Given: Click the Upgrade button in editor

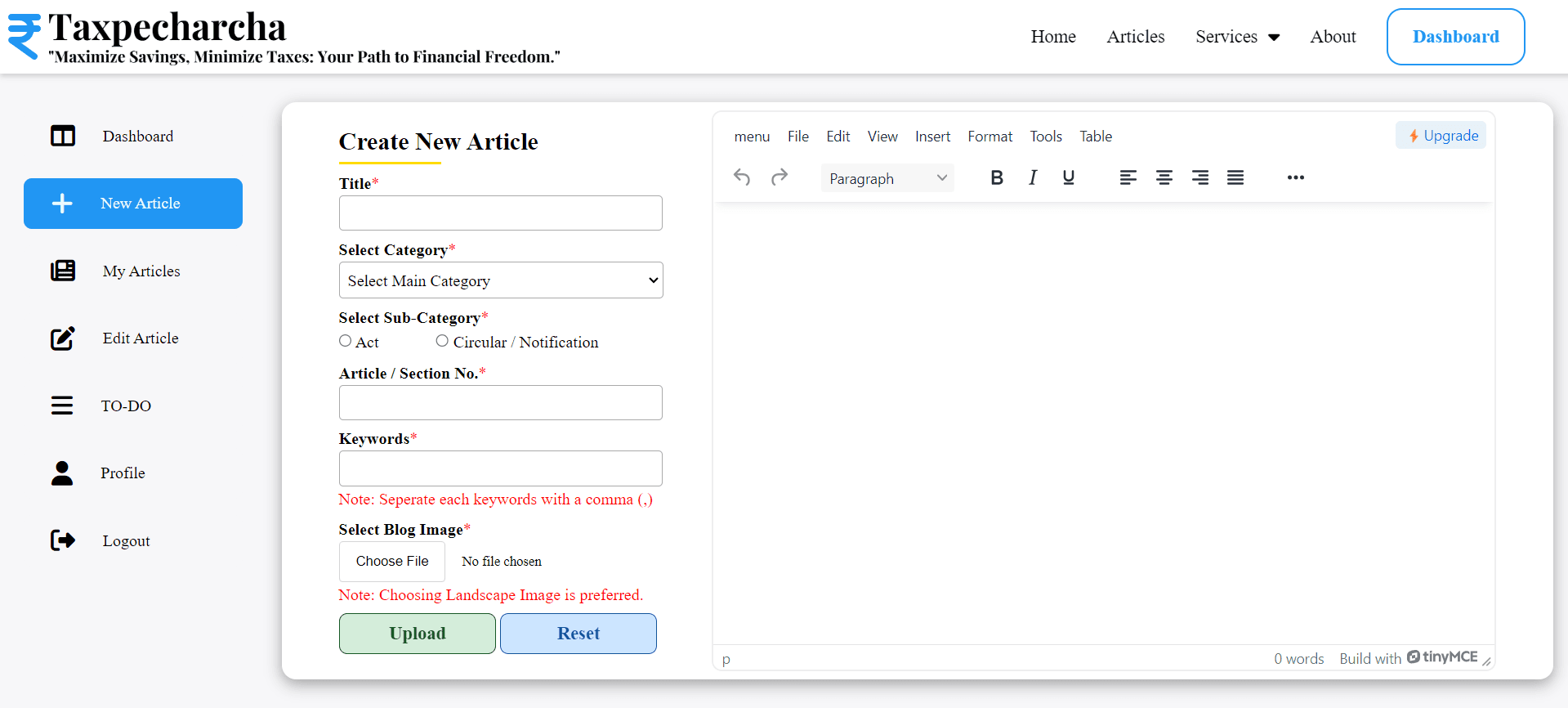Looking at the screenshot, I should tap(1441, 136).
